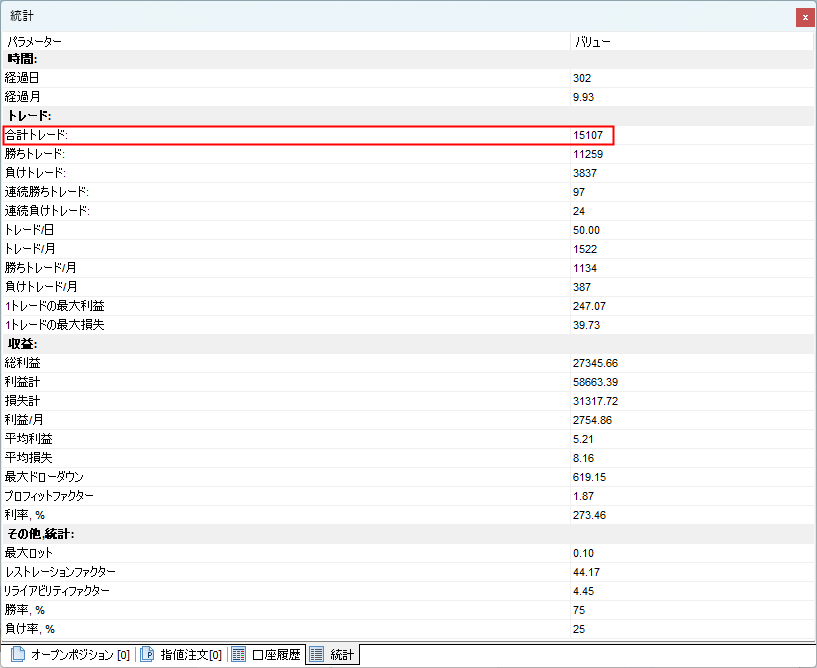Select the トレード/日 row label
Image resolution: width=817 pixels, height=668 pixels.
click(29, 230)
